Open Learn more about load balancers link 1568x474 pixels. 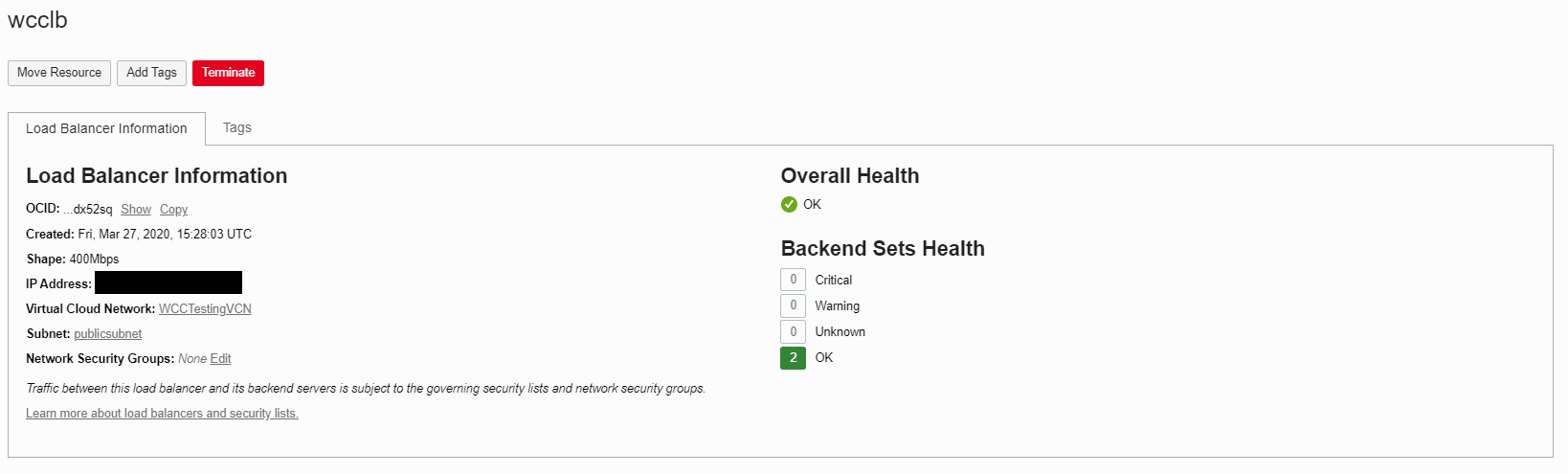[x=162, y=413]
